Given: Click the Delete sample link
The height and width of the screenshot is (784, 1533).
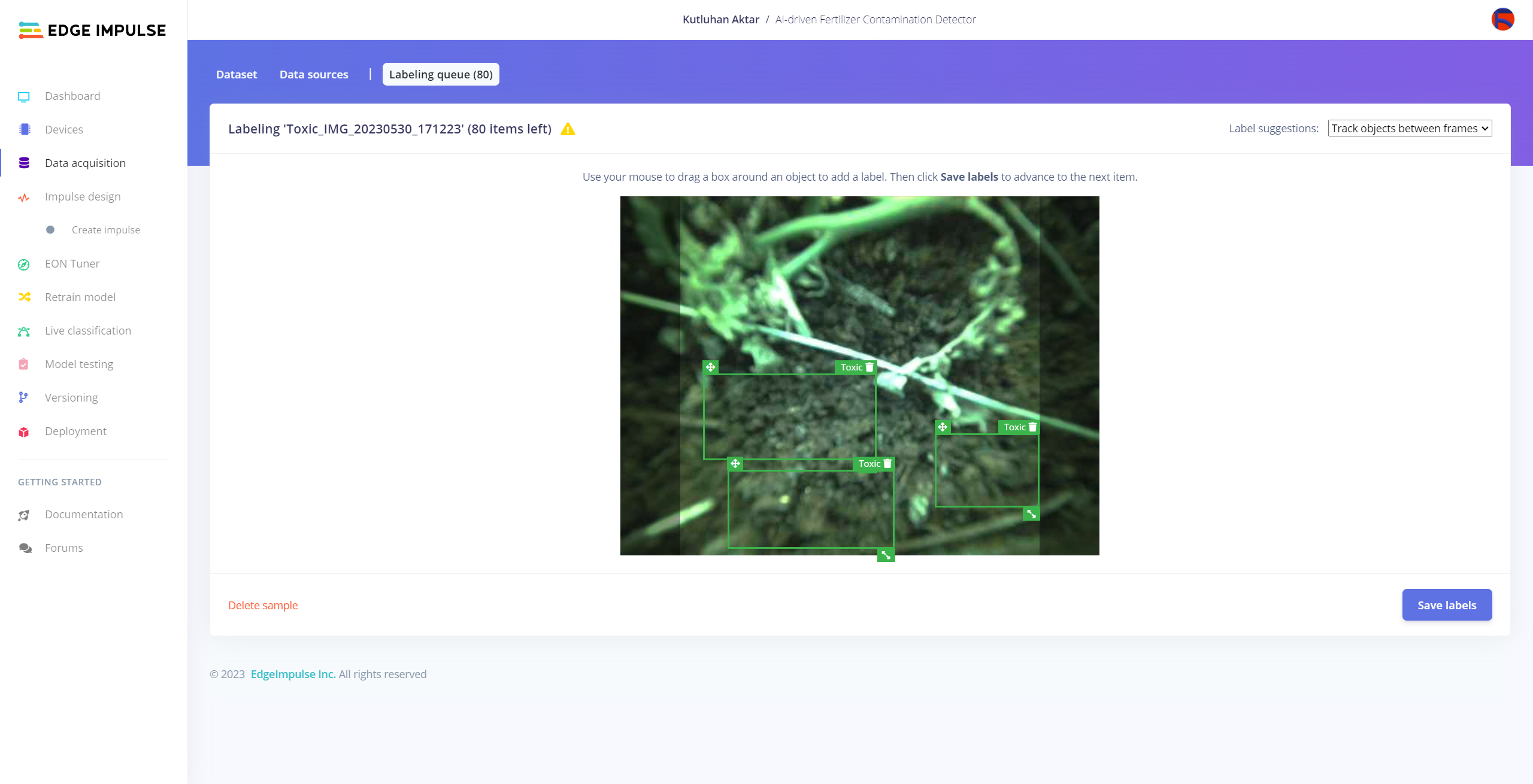Looking at the screenshot, I should tap(263, 606).
